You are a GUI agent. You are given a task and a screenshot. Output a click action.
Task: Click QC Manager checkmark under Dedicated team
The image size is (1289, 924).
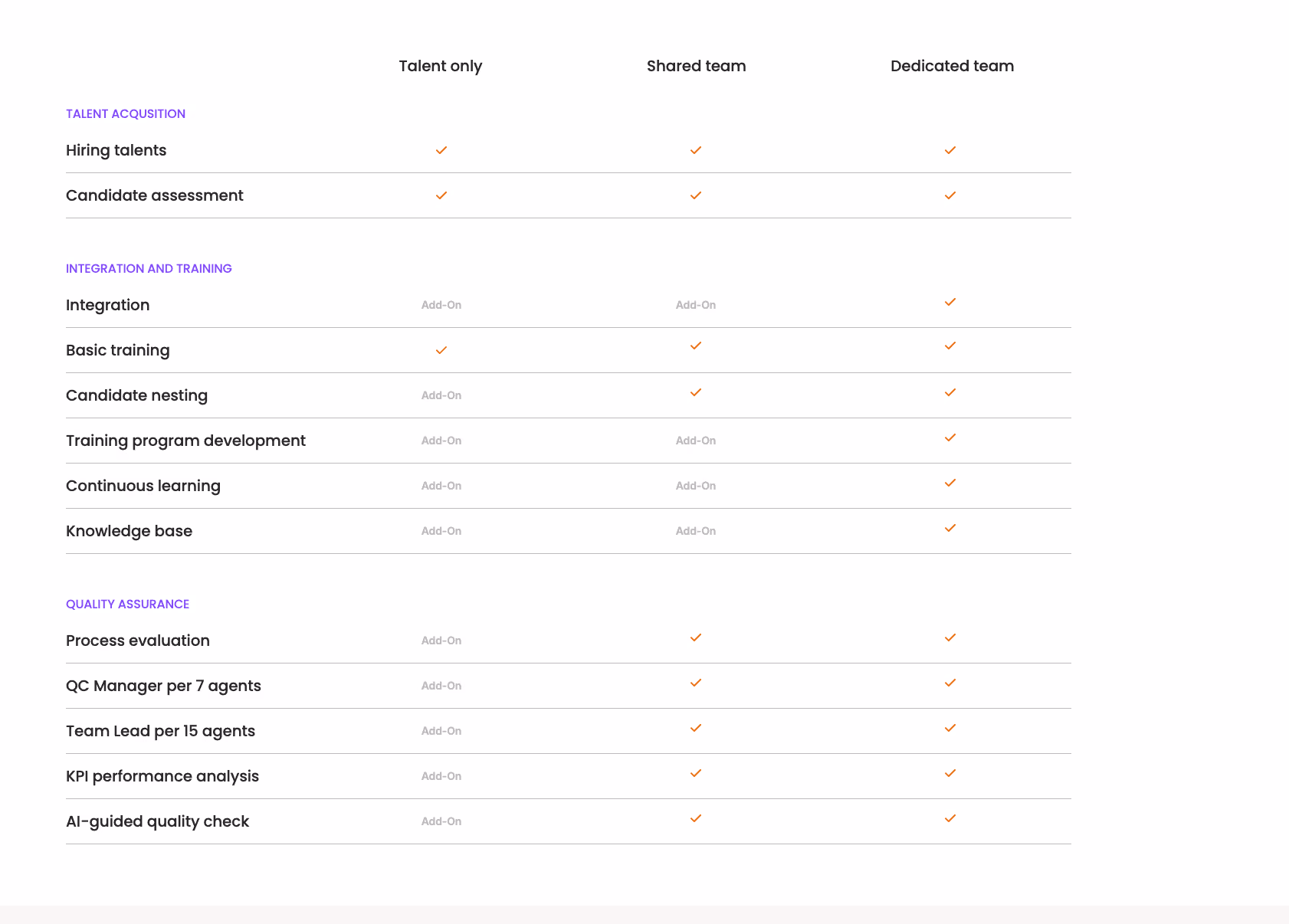click(x=950, y=683)
